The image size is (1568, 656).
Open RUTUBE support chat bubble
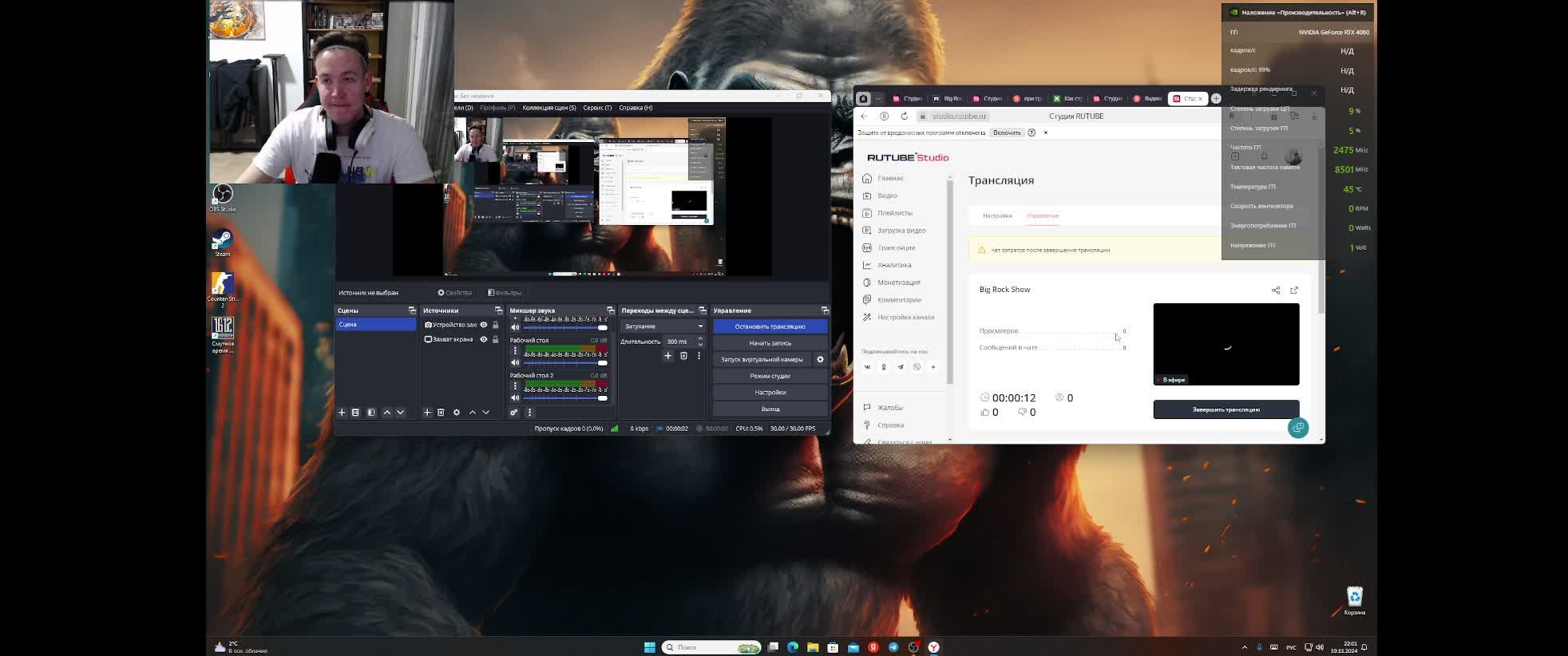tap(1298, 429)
